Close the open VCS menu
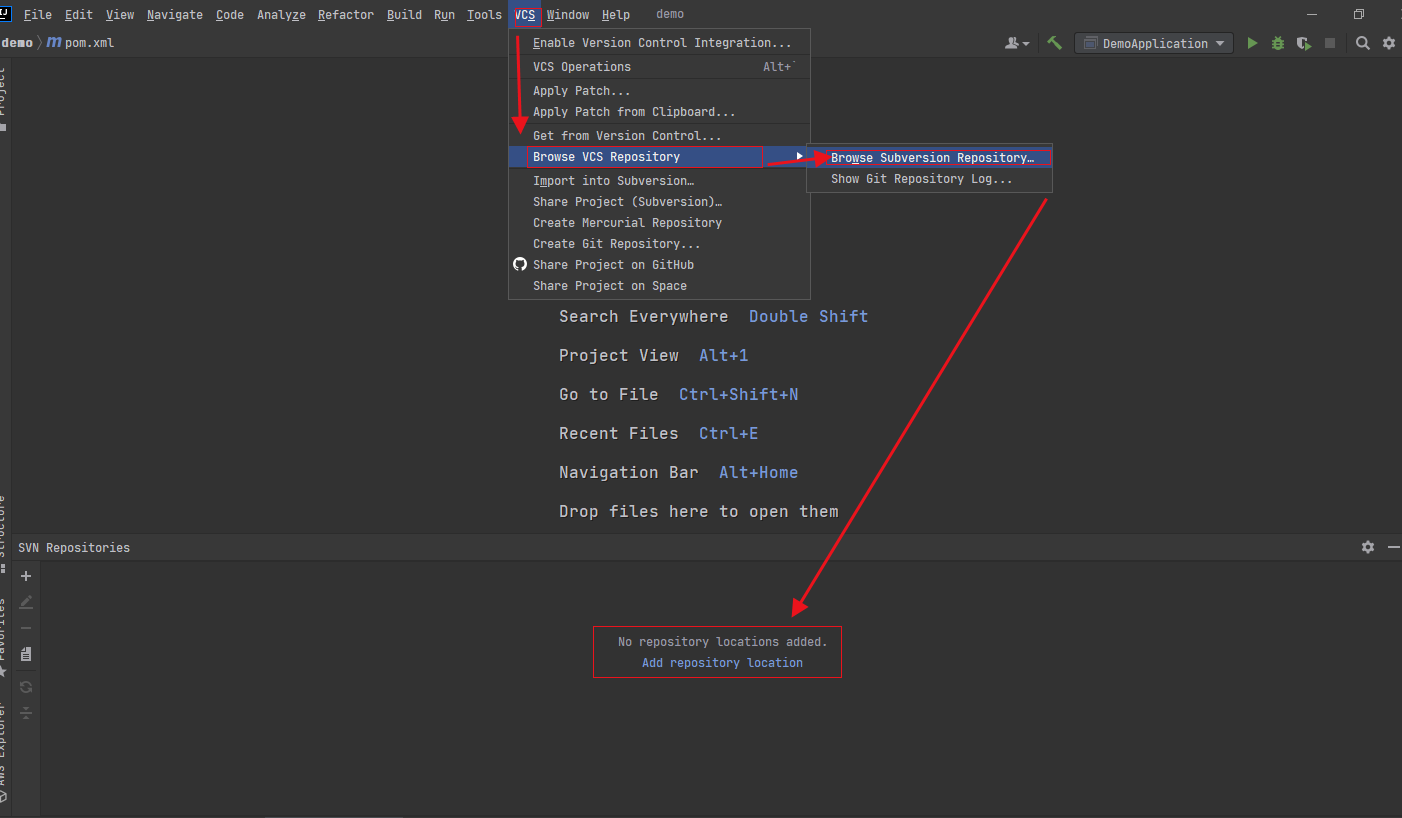 coord(525,14)
